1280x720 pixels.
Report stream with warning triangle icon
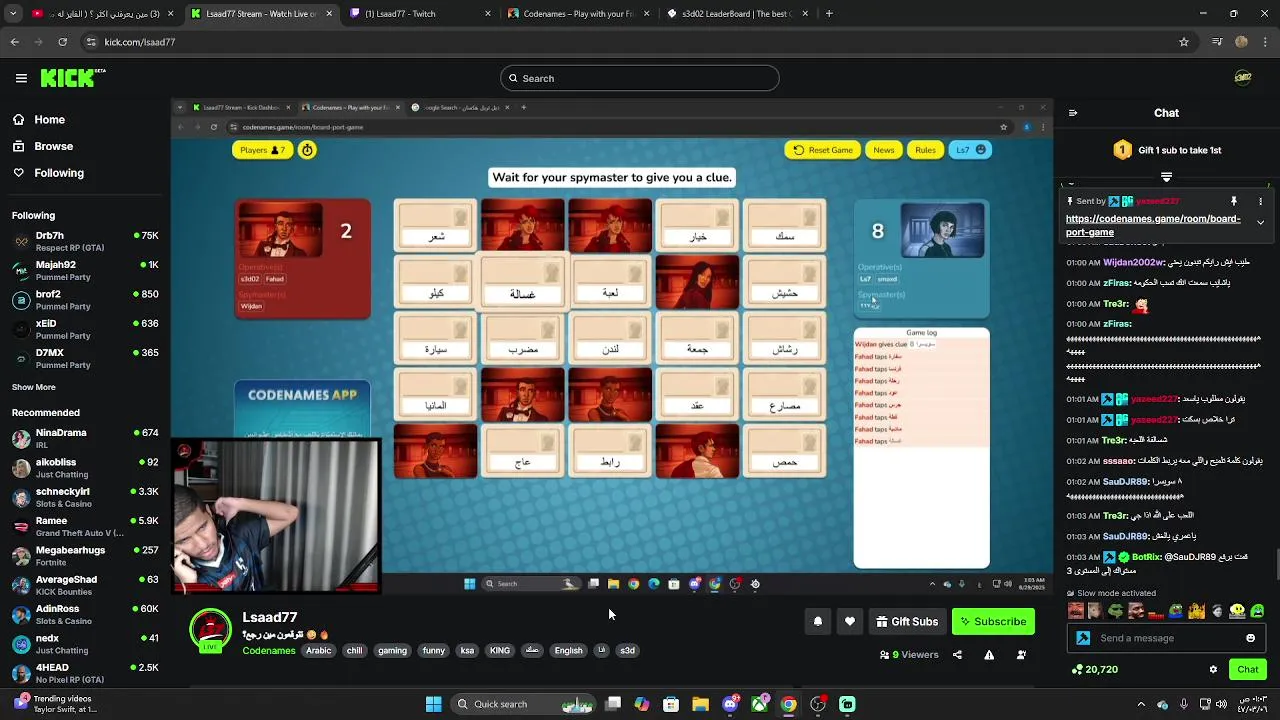point(989,655)
